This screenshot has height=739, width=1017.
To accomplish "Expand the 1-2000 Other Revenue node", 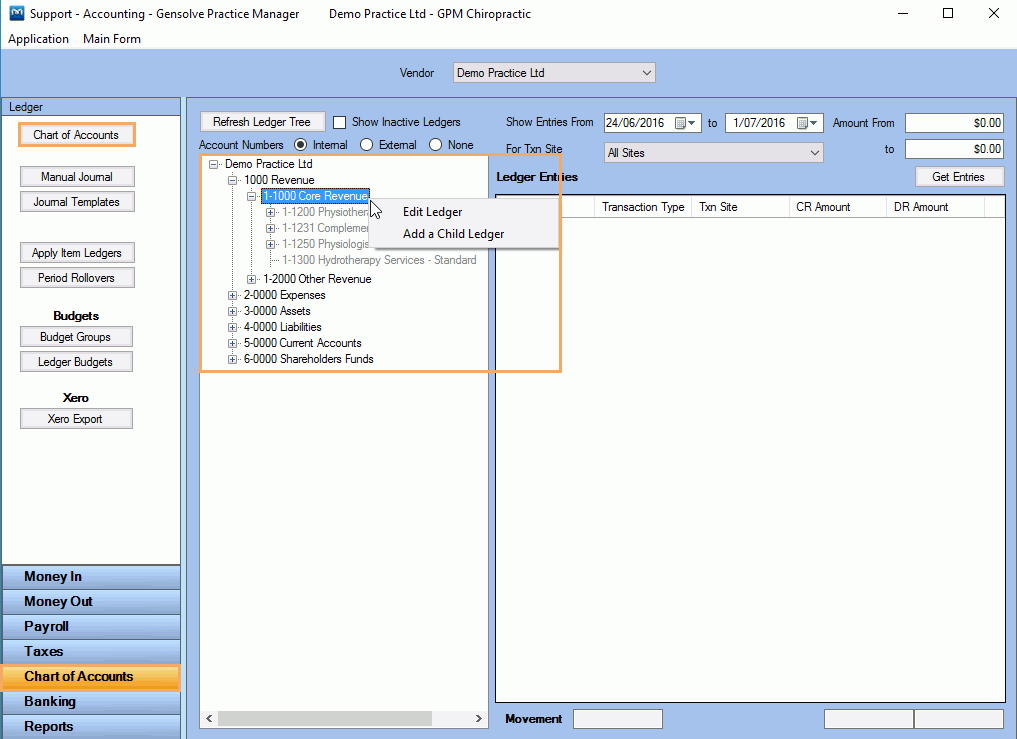I will 252,279.
